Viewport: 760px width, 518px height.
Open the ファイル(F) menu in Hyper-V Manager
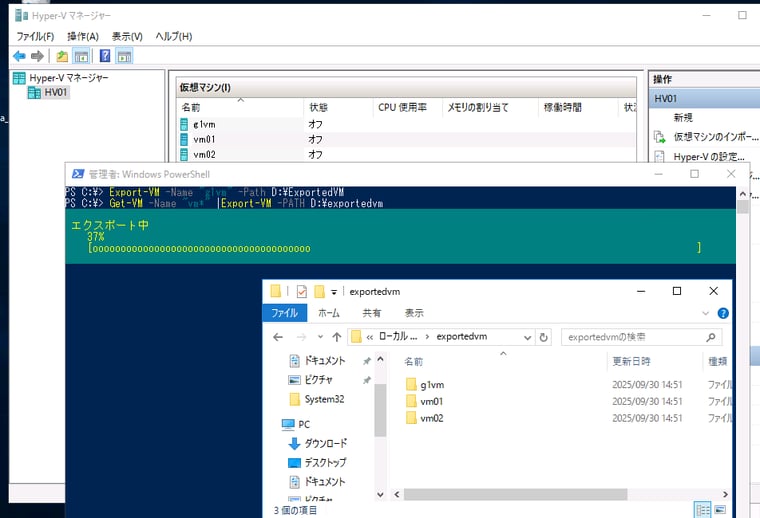tap(35, 36)
